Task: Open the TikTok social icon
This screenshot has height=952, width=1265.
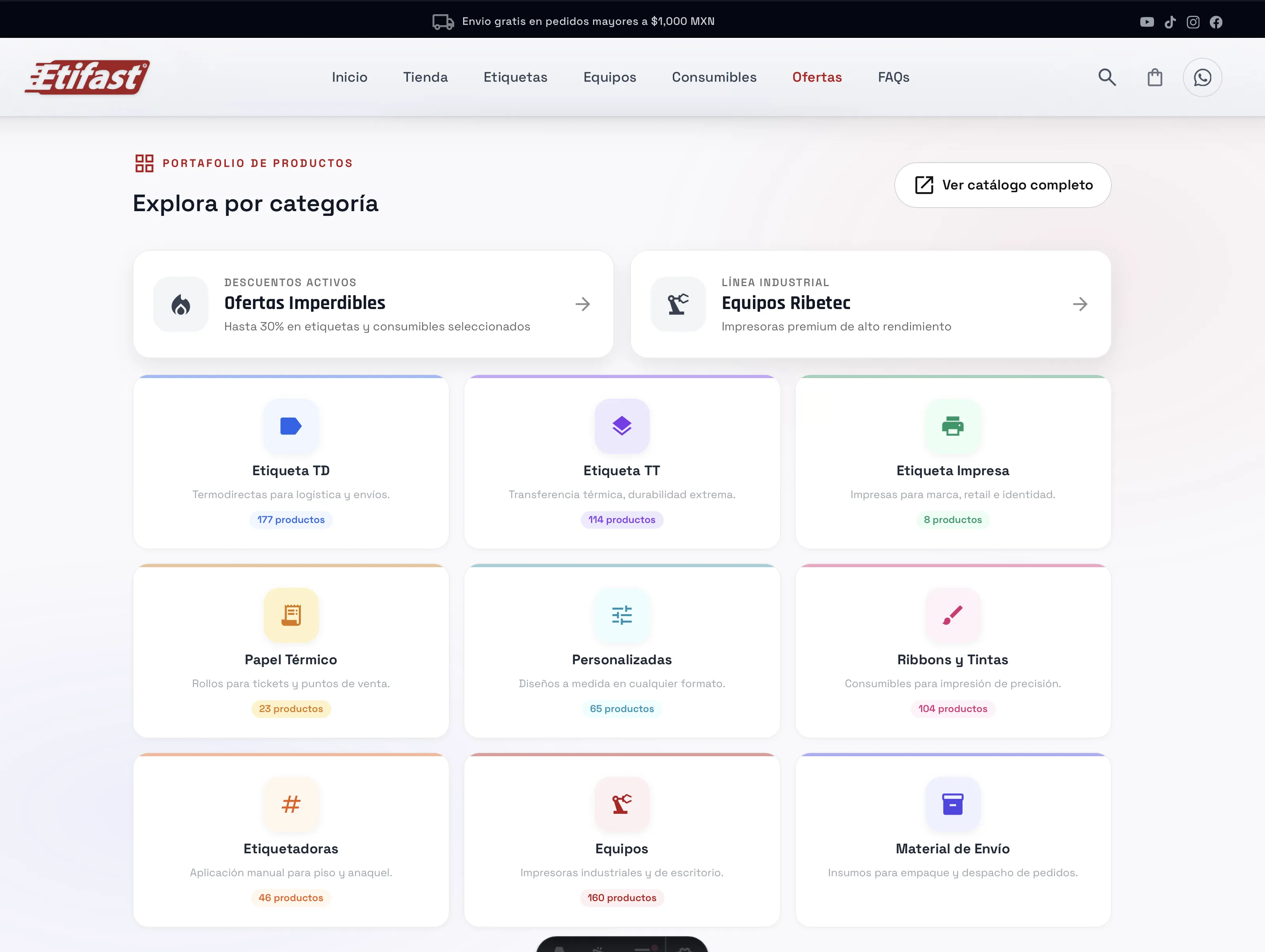Action: tap(1171, 22)
